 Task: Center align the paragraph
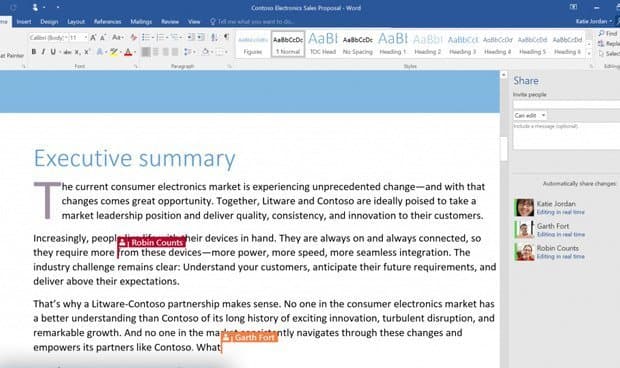pyautogui.click(x=156, y=52)
